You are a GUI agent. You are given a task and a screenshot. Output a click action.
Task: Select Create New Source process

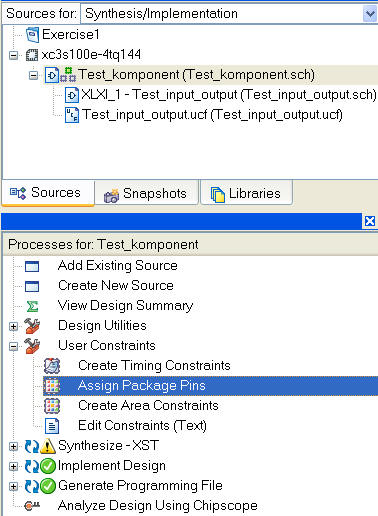(116, 286)
